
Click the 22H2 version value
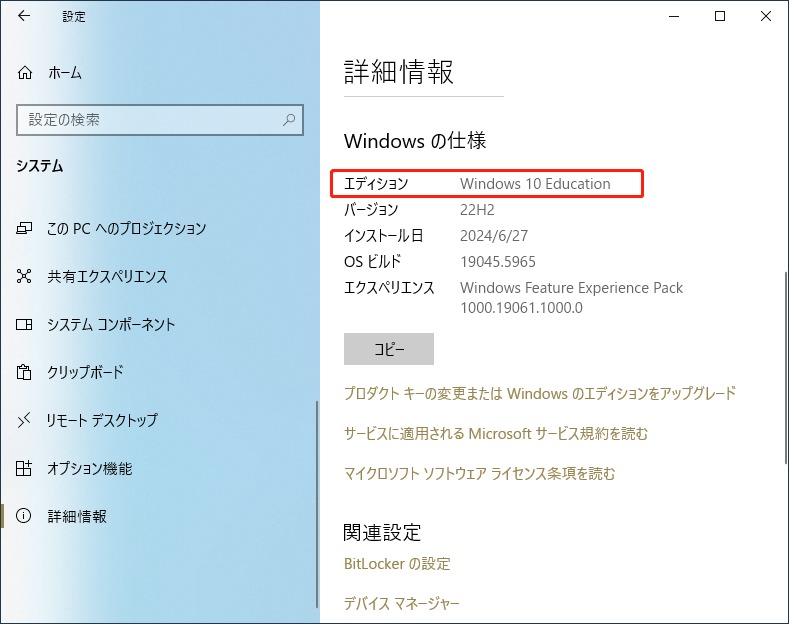point(477,210)
